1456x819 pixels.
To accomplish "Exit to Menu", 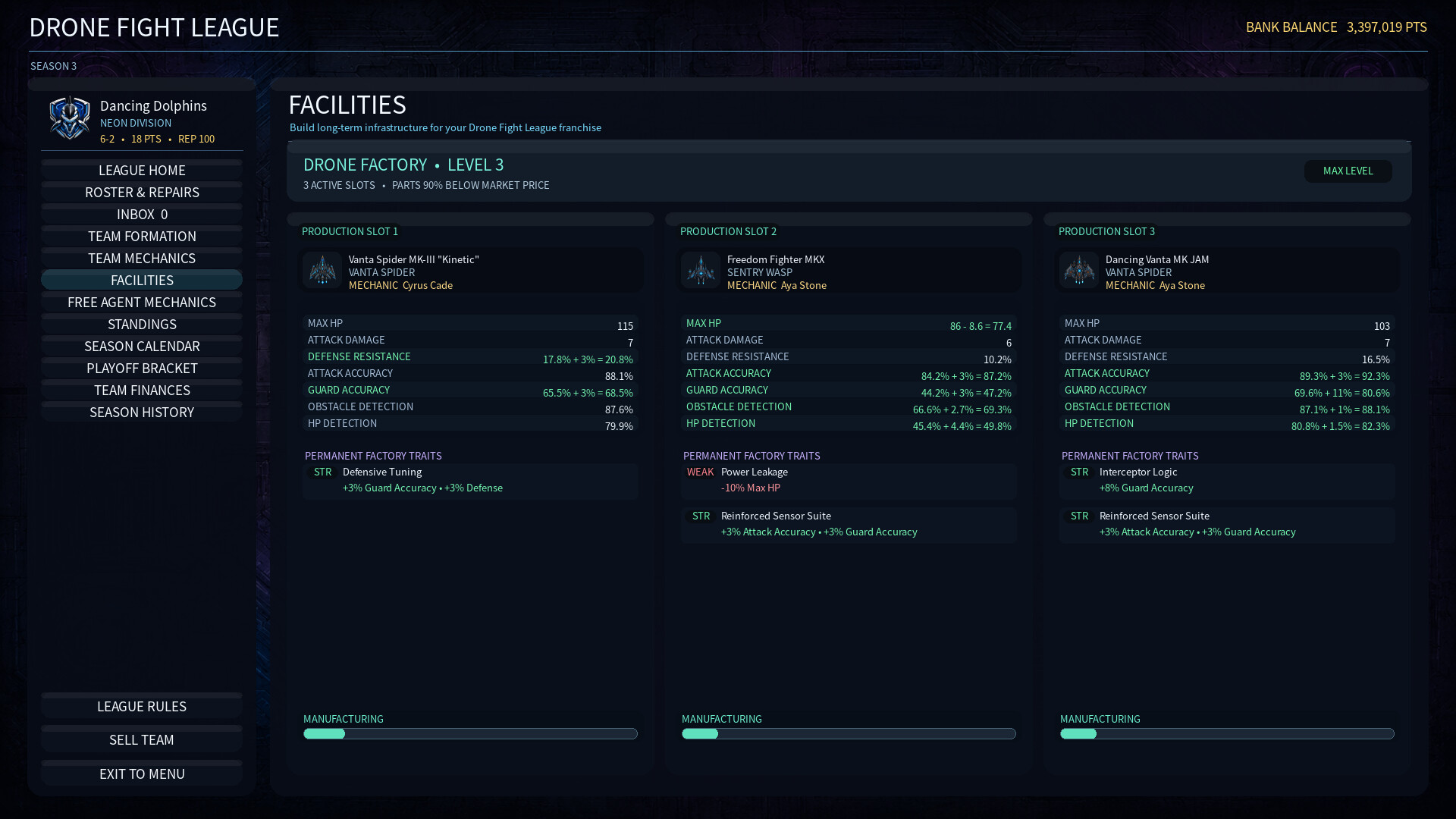I will point(142,773).
